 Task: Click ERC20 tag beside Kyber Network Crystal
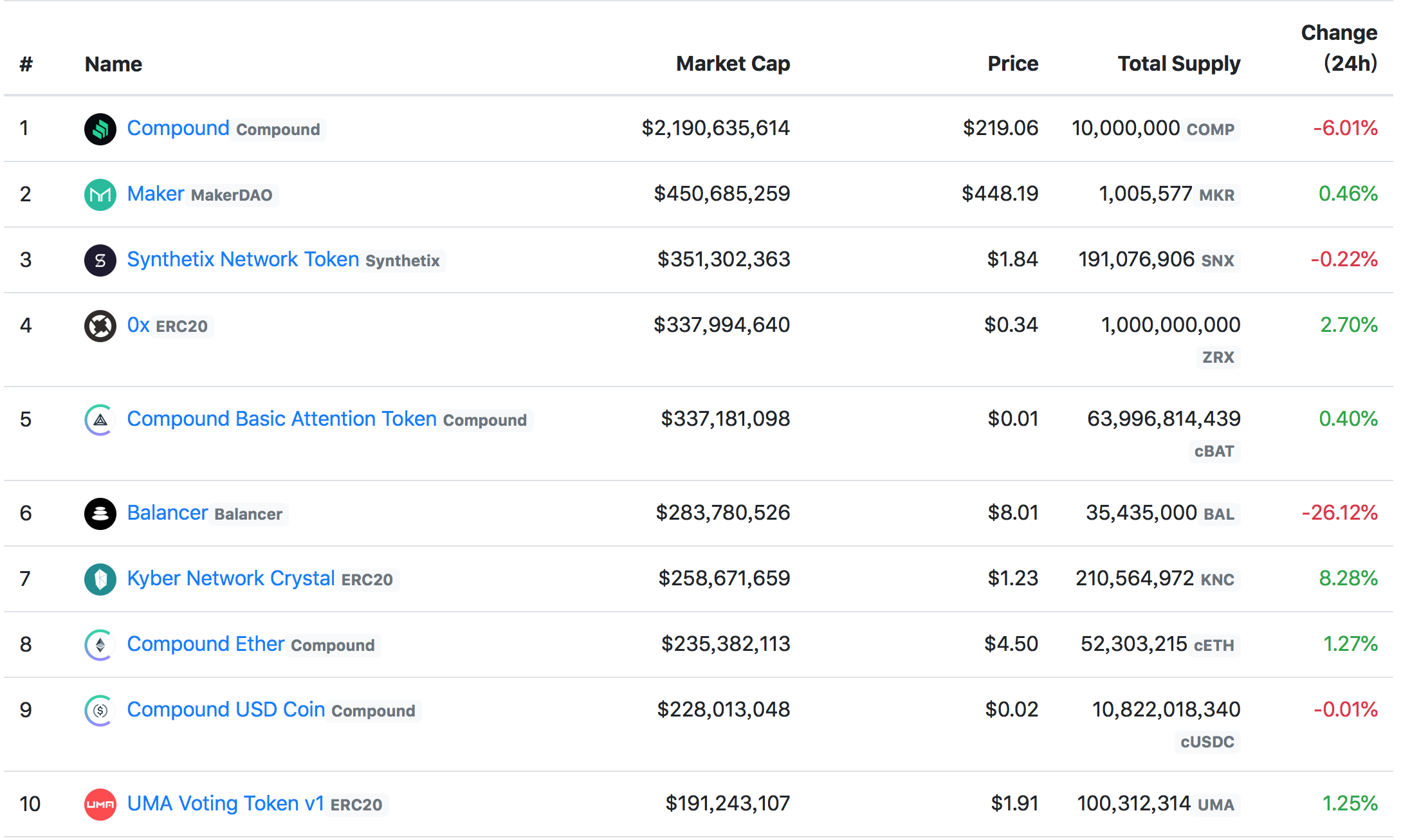(x=367, y=580)
